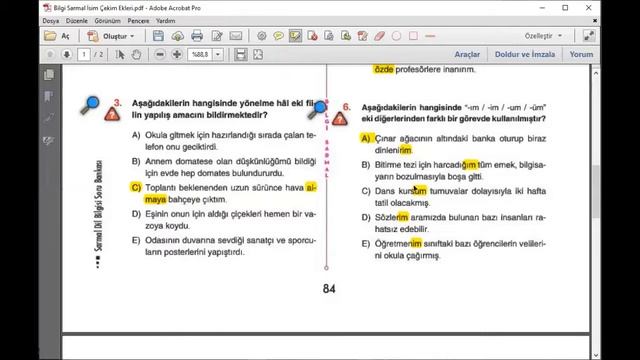640x360 pixels.
Task: Open the Görünüm menu
Action: point(107,21)
